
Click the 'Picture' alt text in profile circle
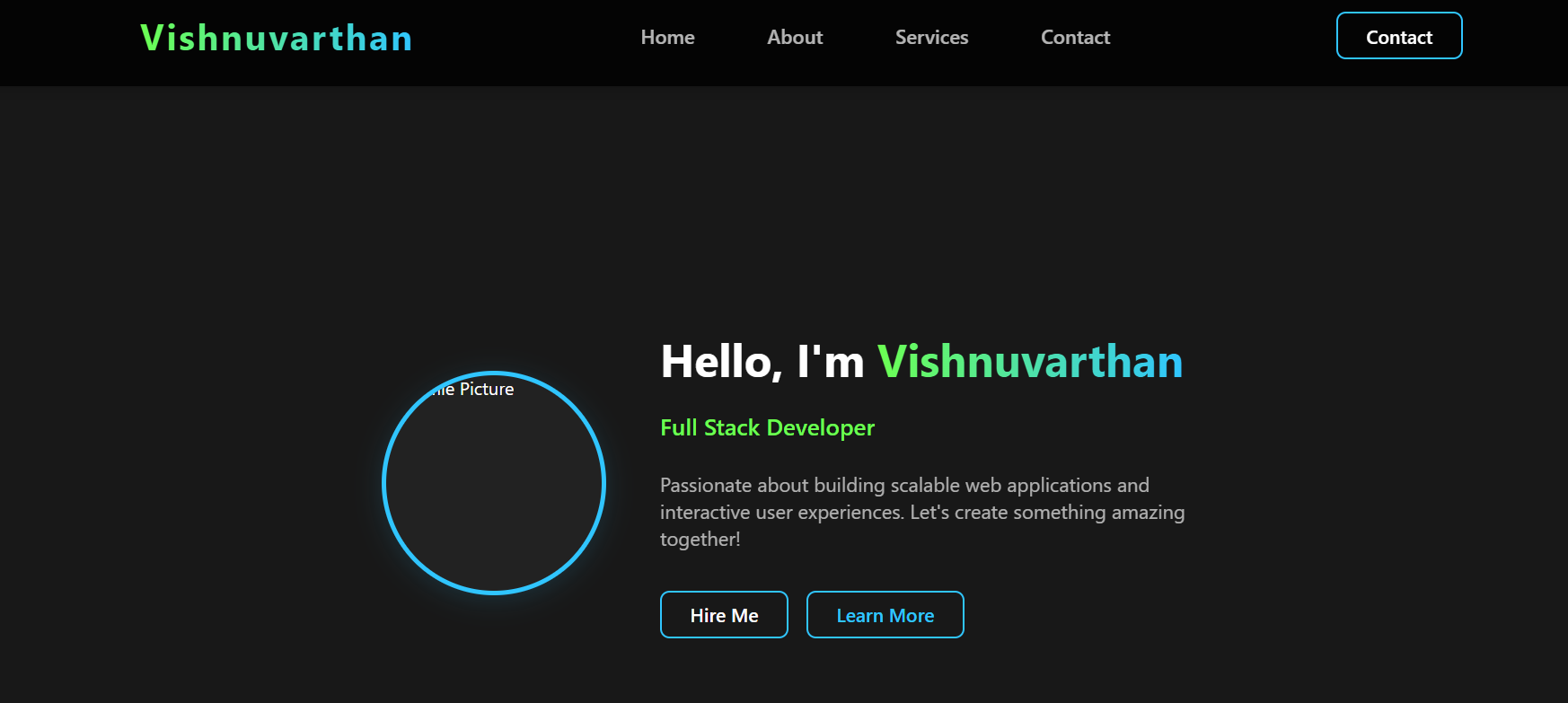coord(487,390)
